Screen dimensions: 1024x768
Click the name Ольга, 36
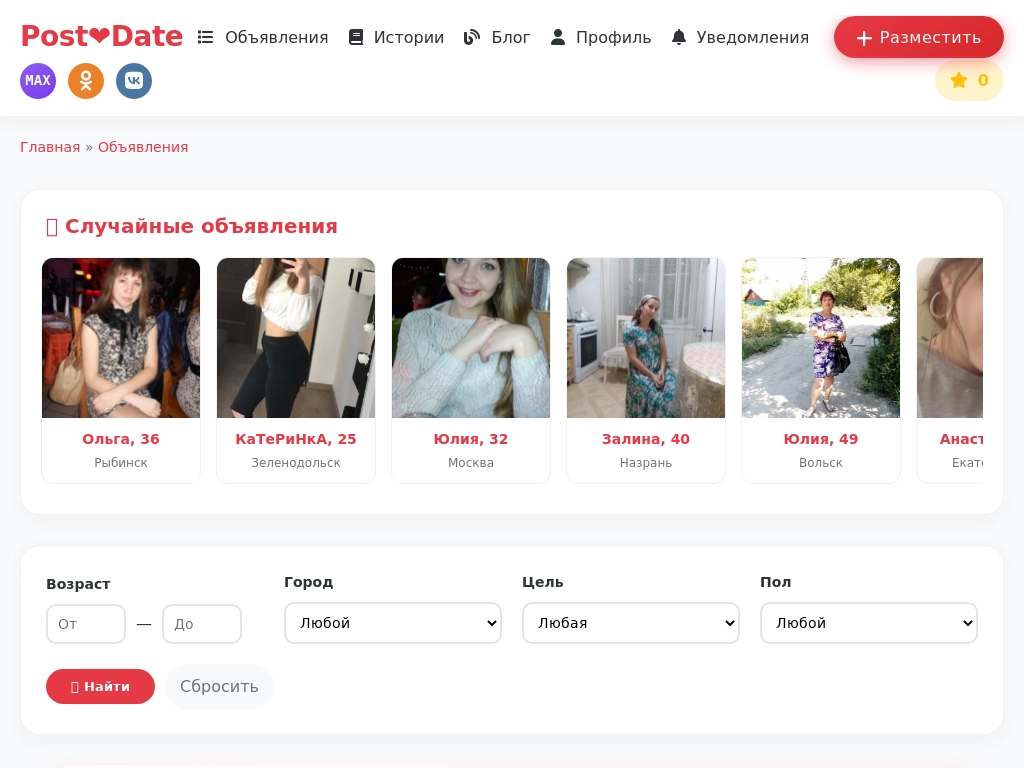click(121, 439)
